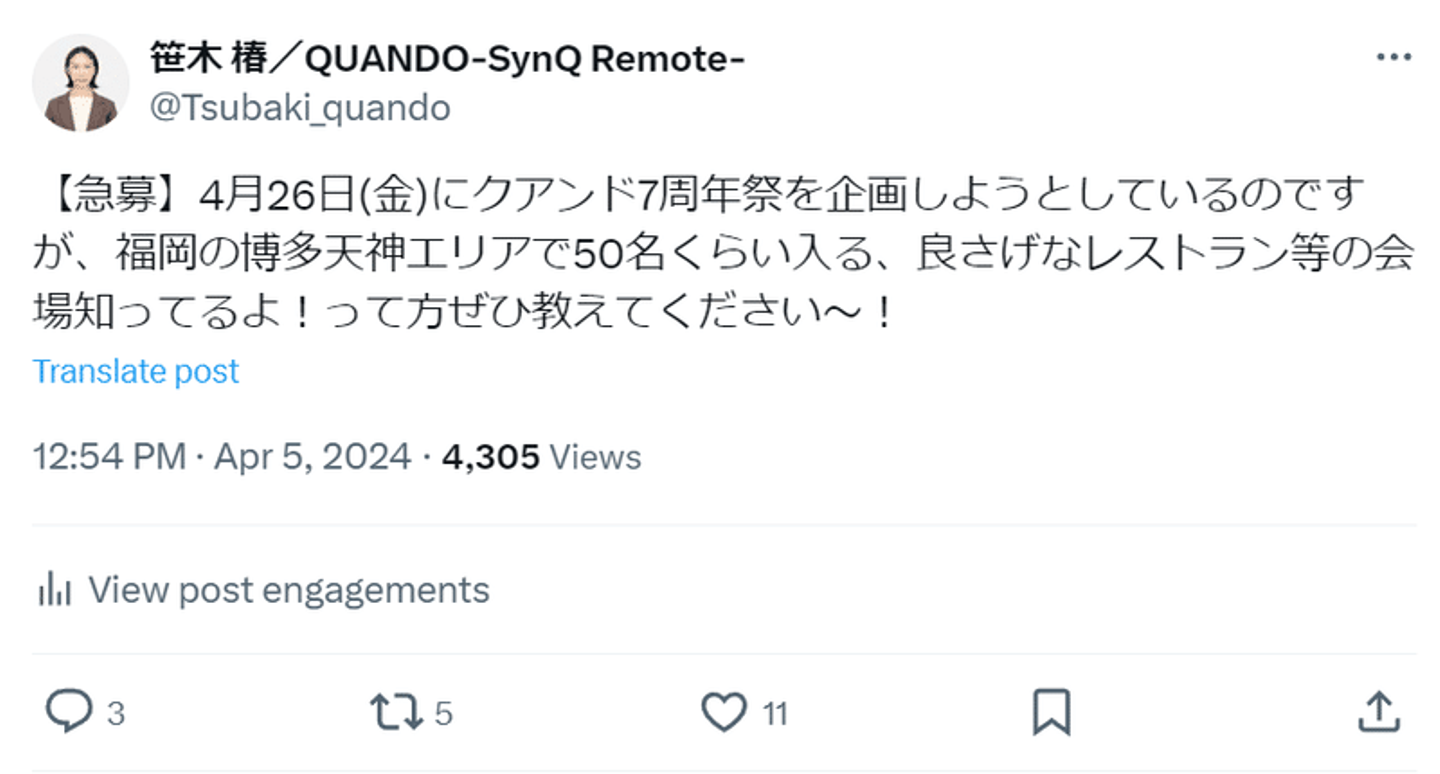Open the three-dot more options menu
Image resolution: width=1440 pixels, height=774 pixels.
tap(1393, 58)
